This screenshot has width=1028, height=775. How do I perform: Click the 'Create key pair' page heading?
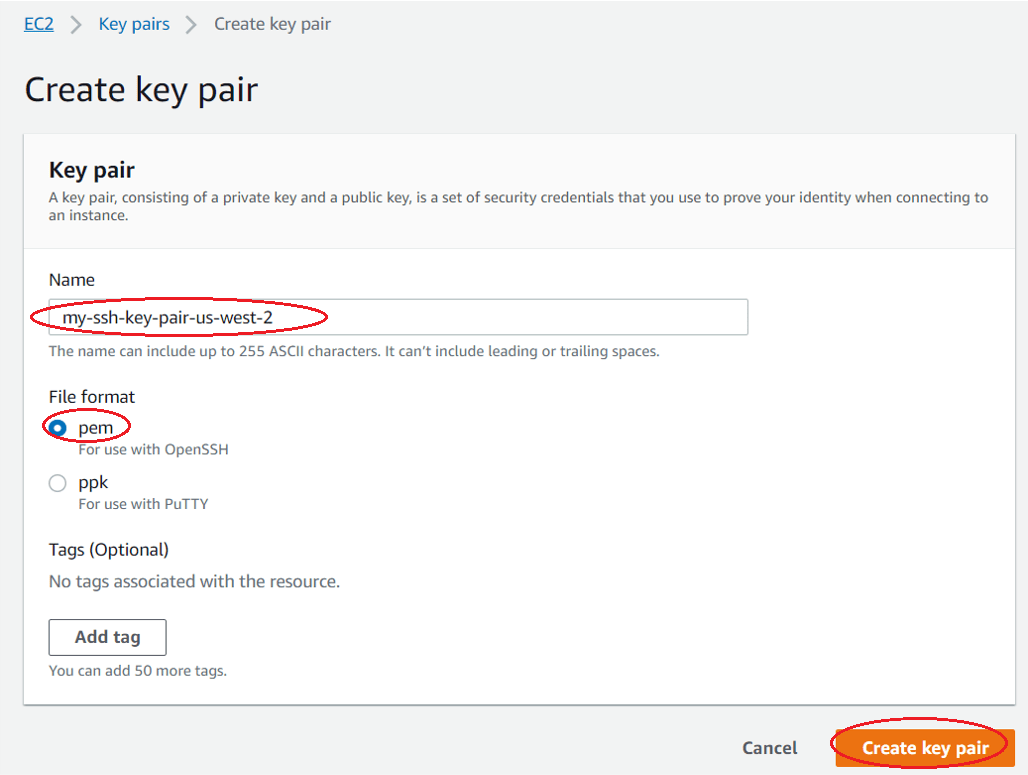(x=141, y=90)
